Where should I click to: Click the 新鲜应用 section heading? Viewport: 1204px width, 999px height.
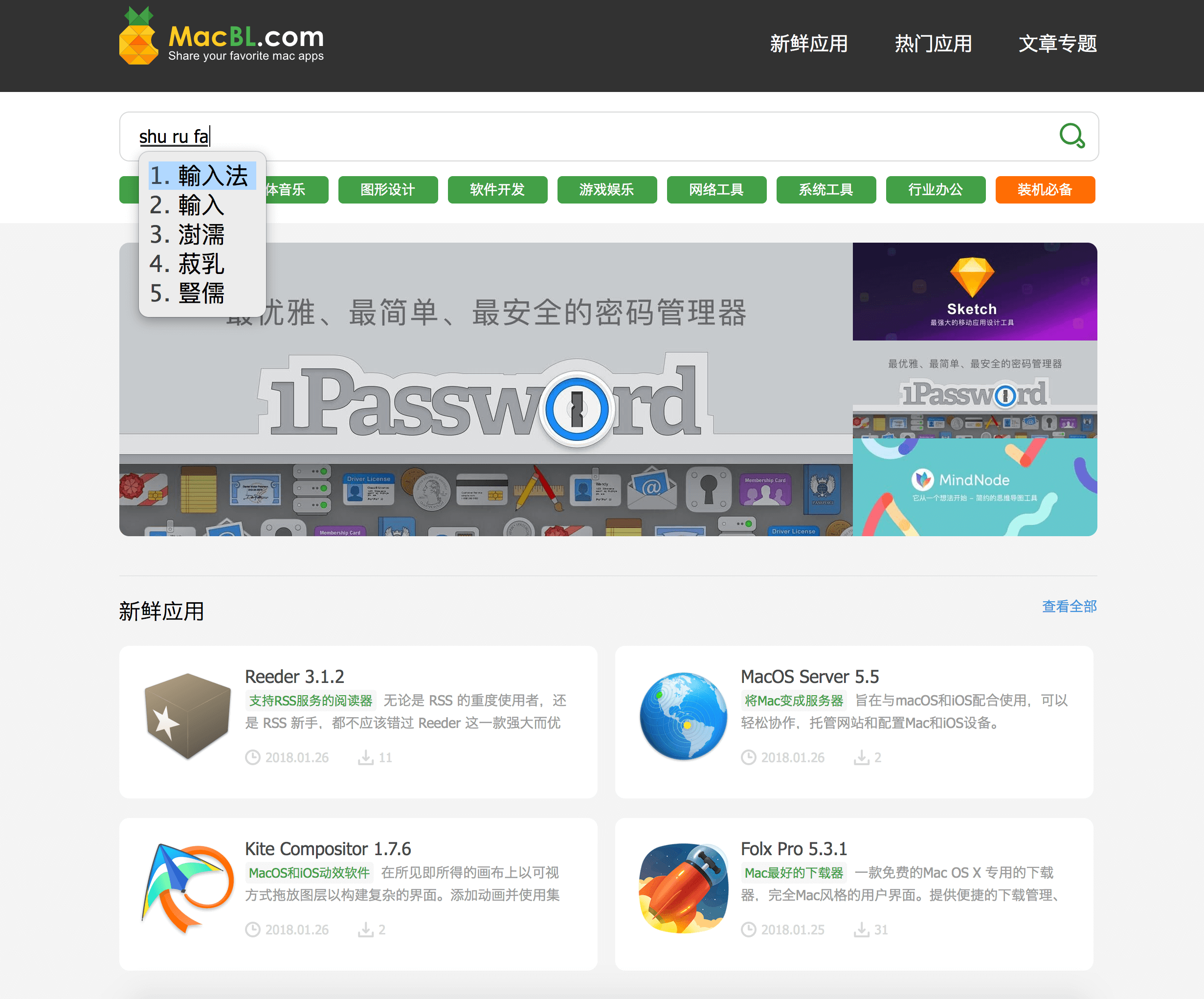point(162,612)
